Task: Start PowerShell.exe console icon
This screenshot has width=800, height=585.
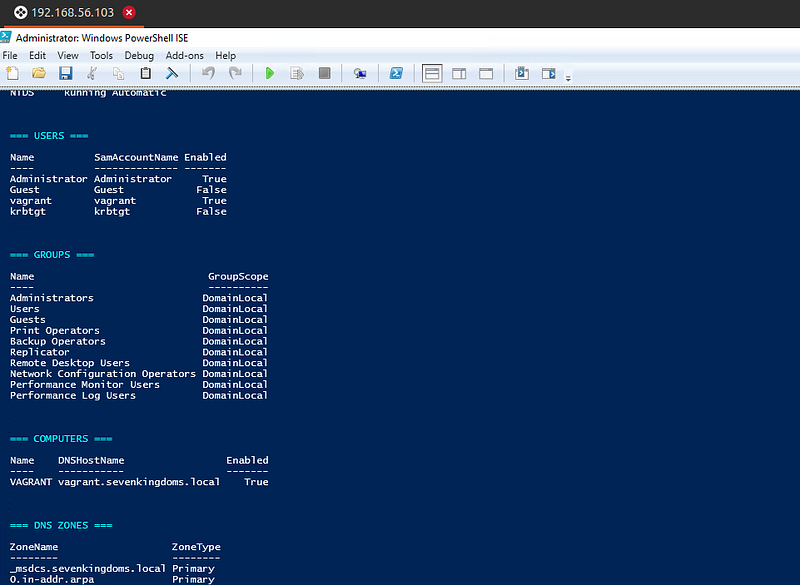Action: pyautogui.click(x=396, y=73)
